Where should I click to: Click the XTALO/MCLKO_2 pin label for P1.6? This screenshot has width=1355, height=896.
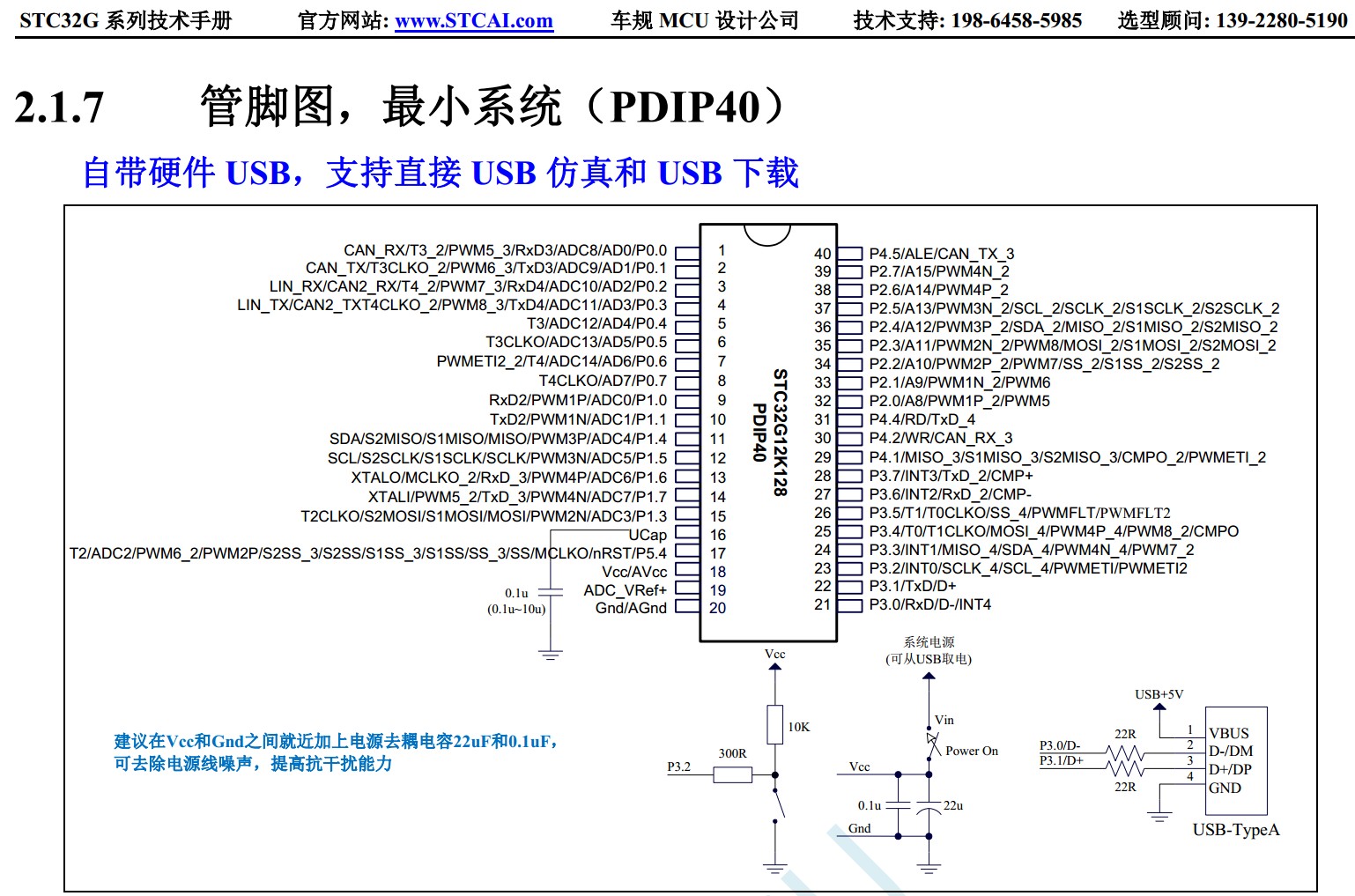pyautogui.click(x=509, y=478)
